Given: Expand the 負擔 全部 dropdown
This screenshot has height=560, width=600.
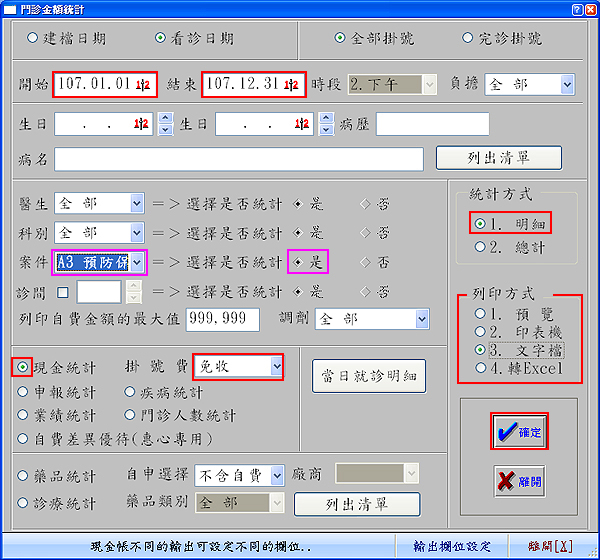Looking at the screenshot, I should pos(567,86).
